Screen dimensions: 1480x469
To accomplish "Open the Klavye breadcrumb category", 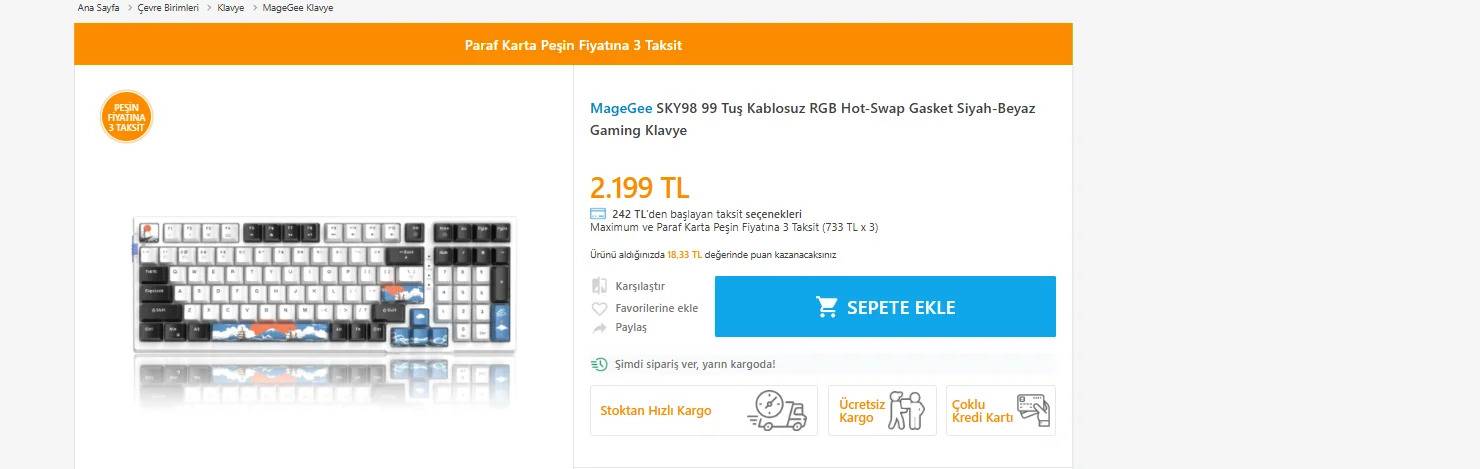I will [231, 8].
